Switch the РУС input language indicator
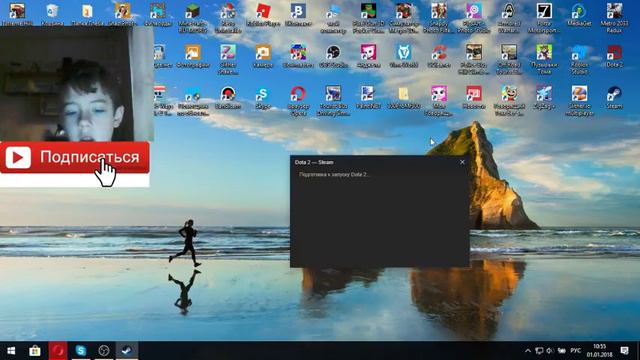The height and width of the screenshot is (360, 640). tap(576, 351)
